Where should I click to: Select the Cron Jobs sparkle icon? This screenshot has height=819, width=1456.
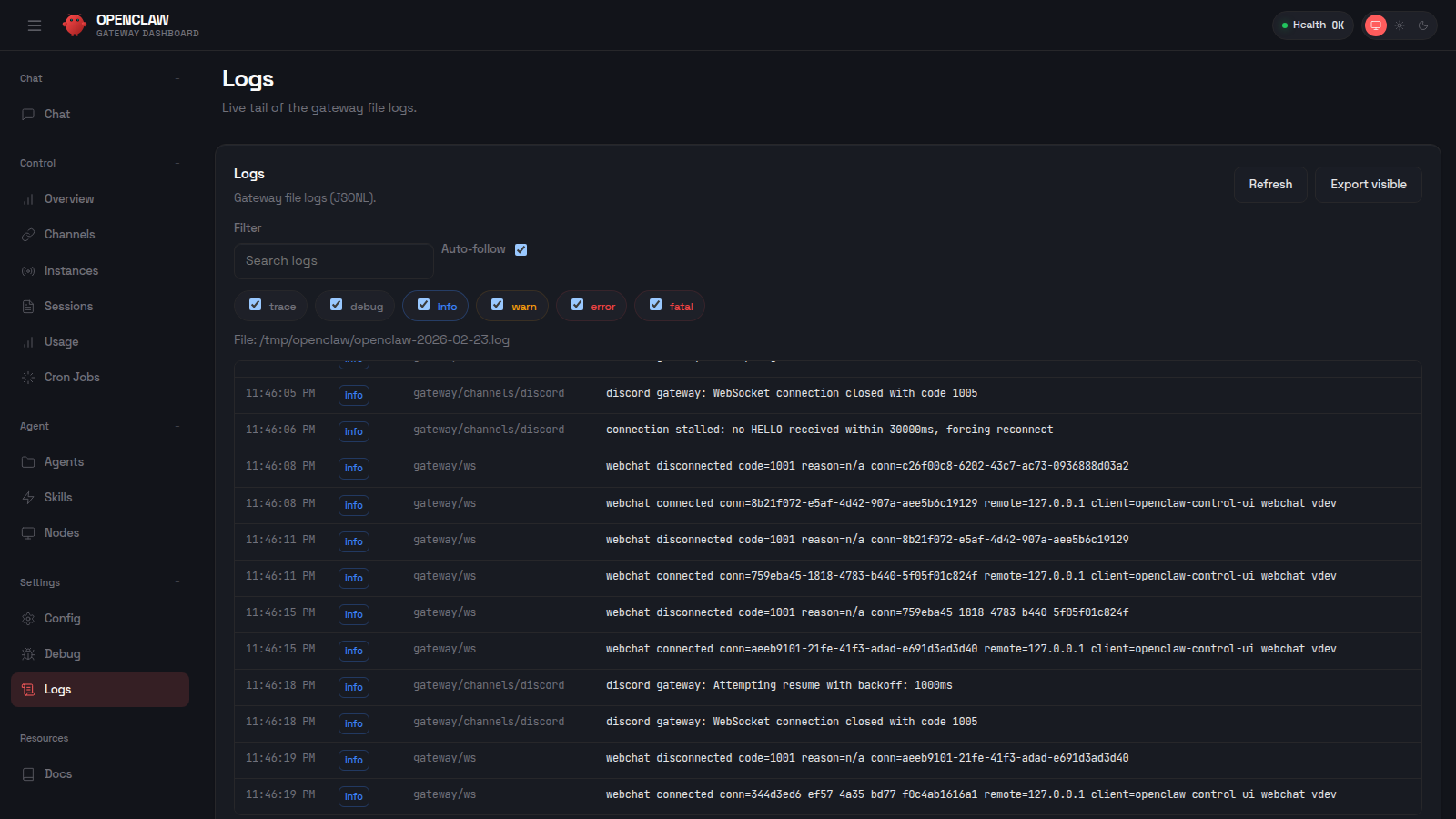(30, 377)
